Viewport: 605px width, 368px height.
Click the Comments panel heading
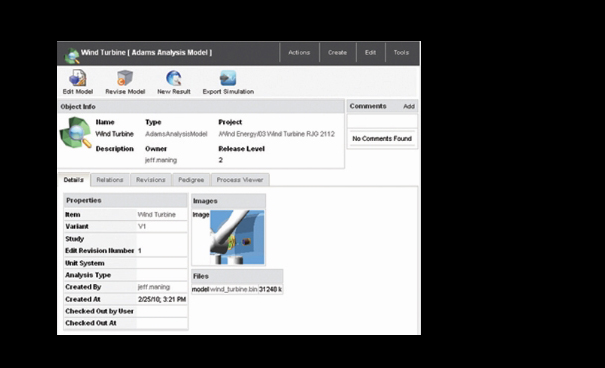[368, 106]
